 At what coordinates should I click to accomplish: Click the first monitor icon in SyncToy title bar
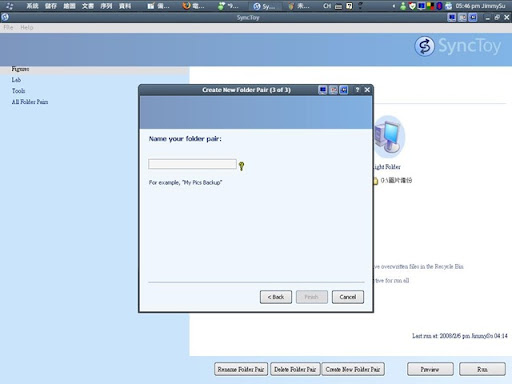click(x=452, y=17)
